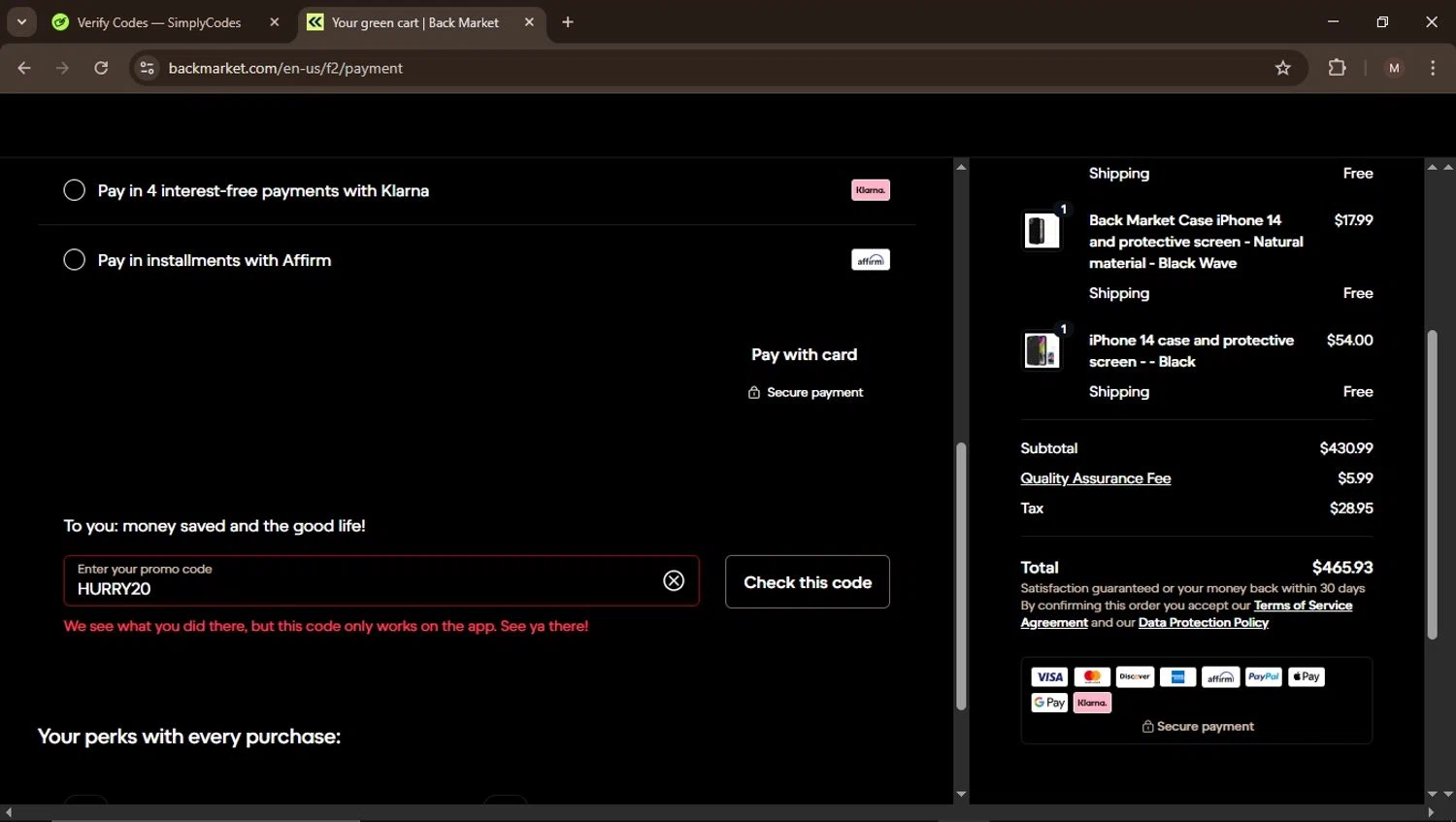
Task: Open the Quality Assurance Fee link
Action: point(1095,478)
